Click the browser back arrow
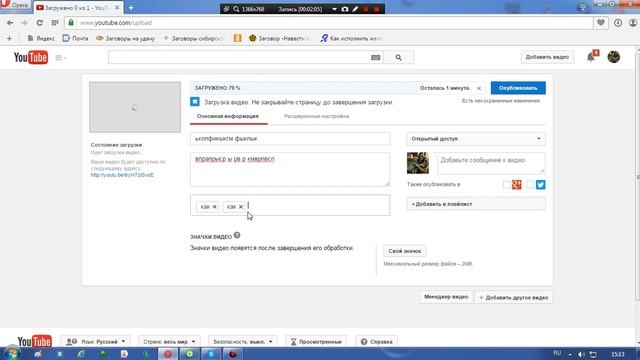This screenshot has width=640, height=360. 10,23
